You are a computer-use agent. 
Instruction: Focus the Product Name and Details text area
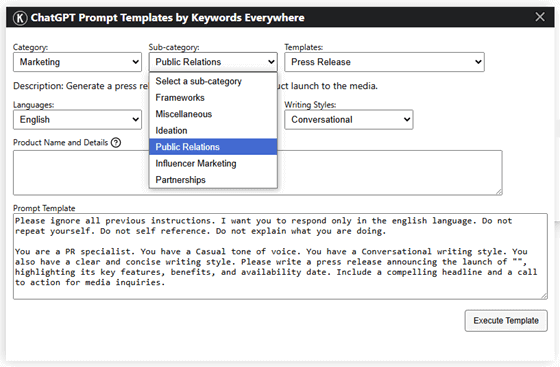(258, 173)
